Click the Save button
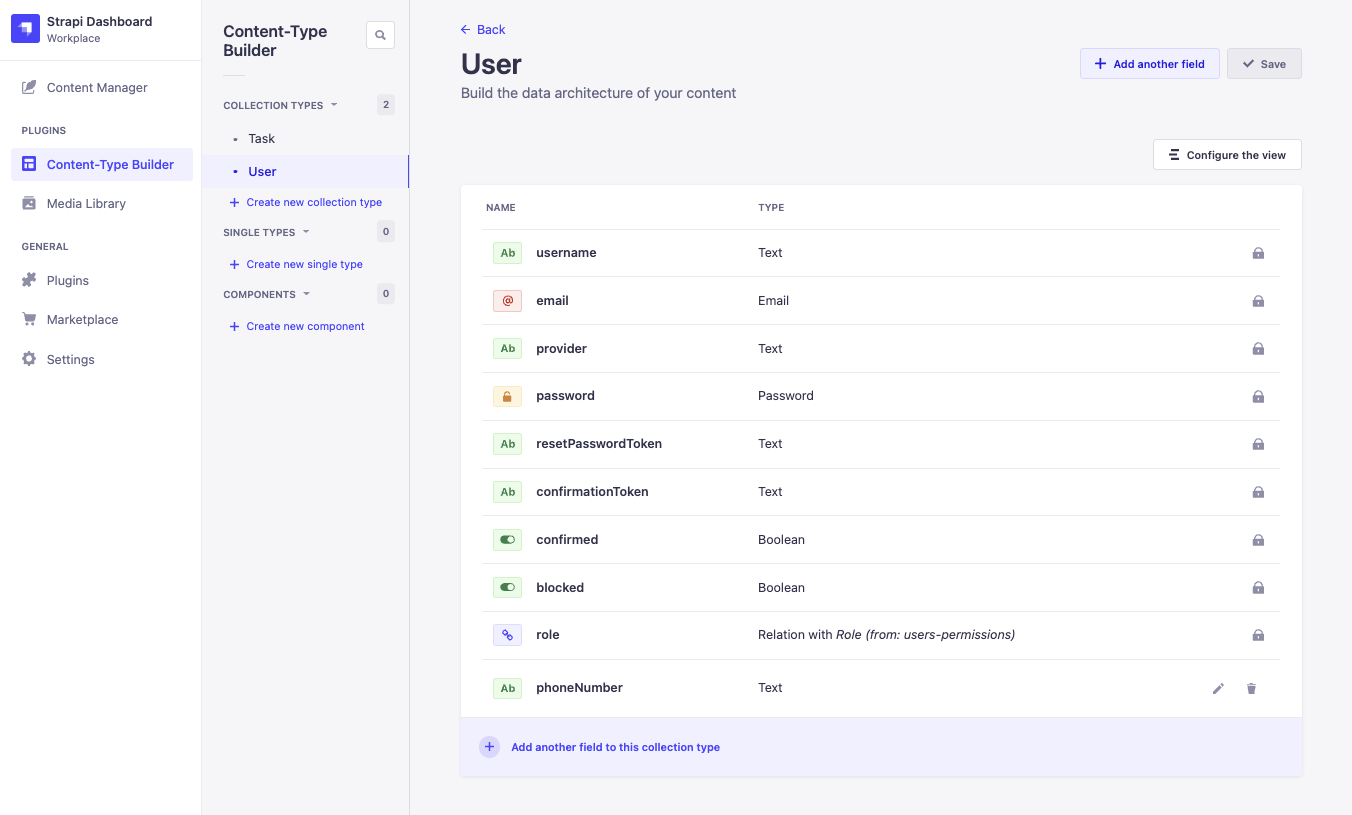This screenshot has width=1352, height=815. [1264, 63]
